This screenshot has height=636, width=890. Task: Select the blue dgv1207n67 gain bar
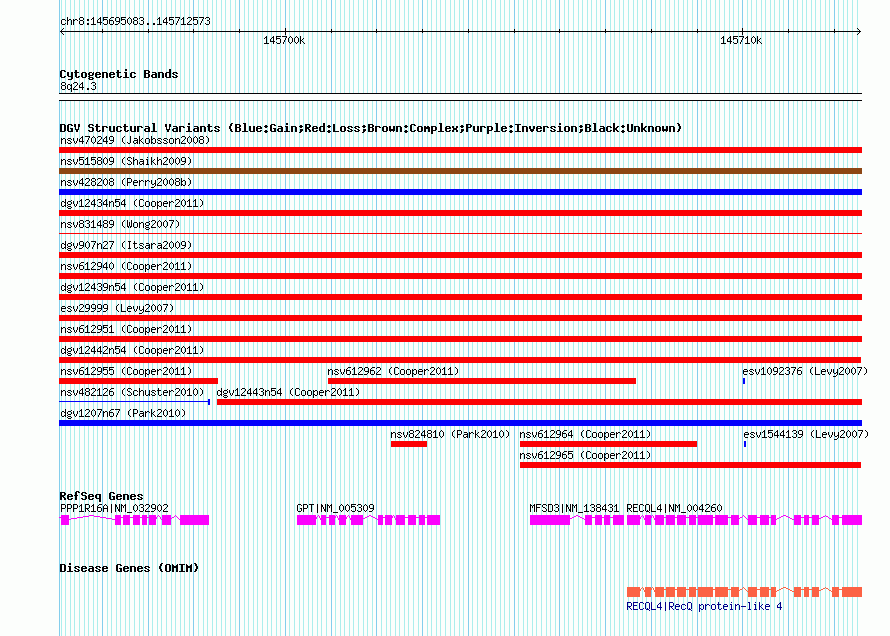click(460, 423)
